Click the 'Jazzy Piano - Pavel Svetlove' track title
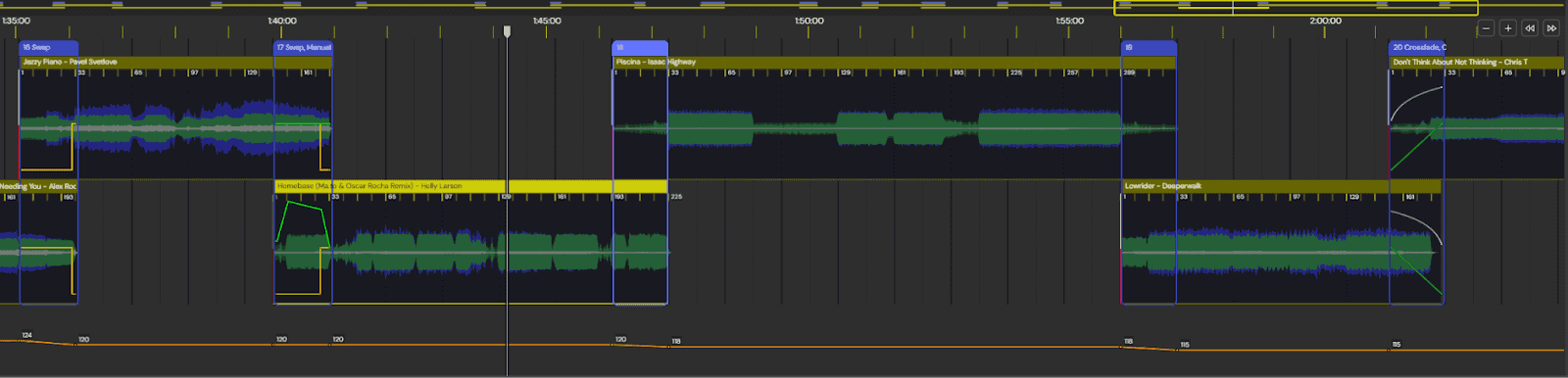1568x378 pixels. coord(70,62)
